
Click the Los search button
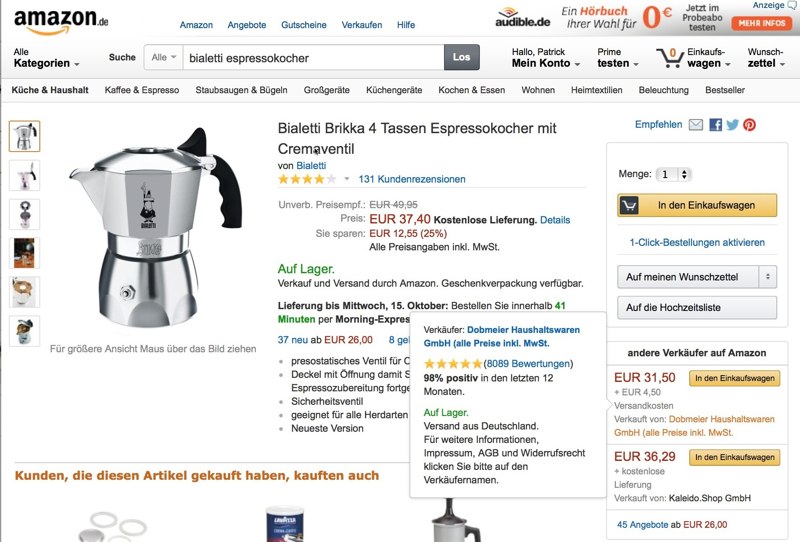click(x=461, y=57)
